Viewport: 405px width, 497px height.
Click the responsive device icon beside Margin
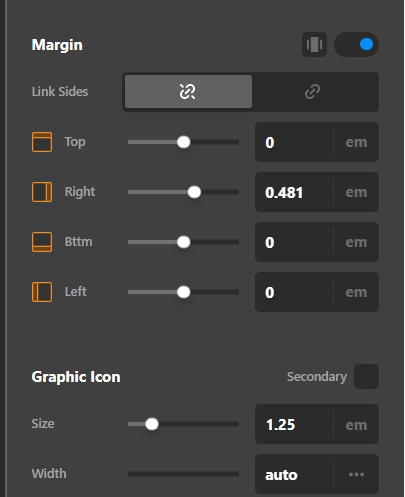pos(314,44)
